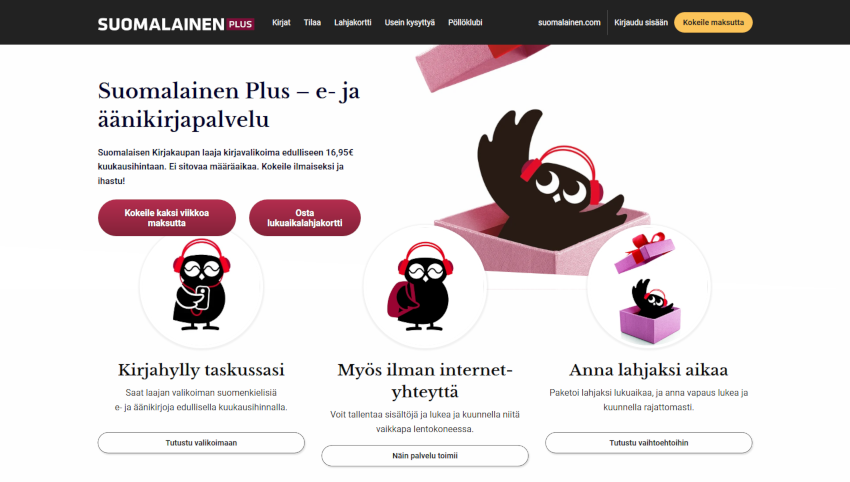Click the Tutustu vaihtoehtoihin button
Viewport: 850px width, 482px height.
coord(649,442)
